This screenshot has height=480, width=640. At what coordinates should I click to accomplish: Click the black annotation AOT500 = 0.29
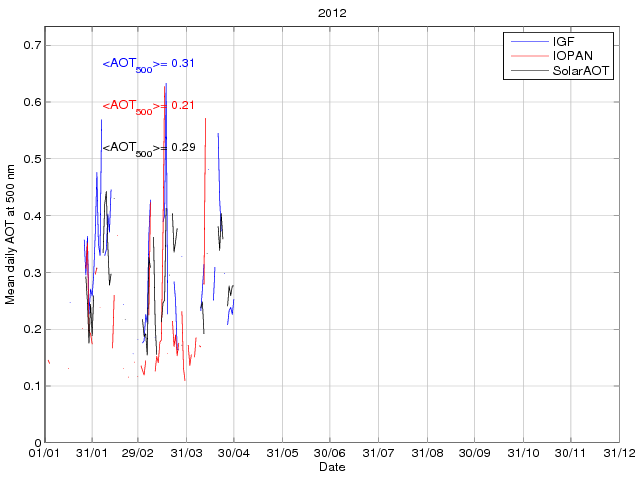149,148
